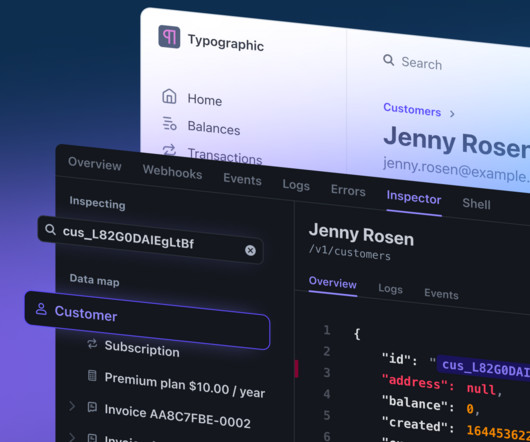Click the Transactions arrows icon
530x442 pixels.
(169, 150)
